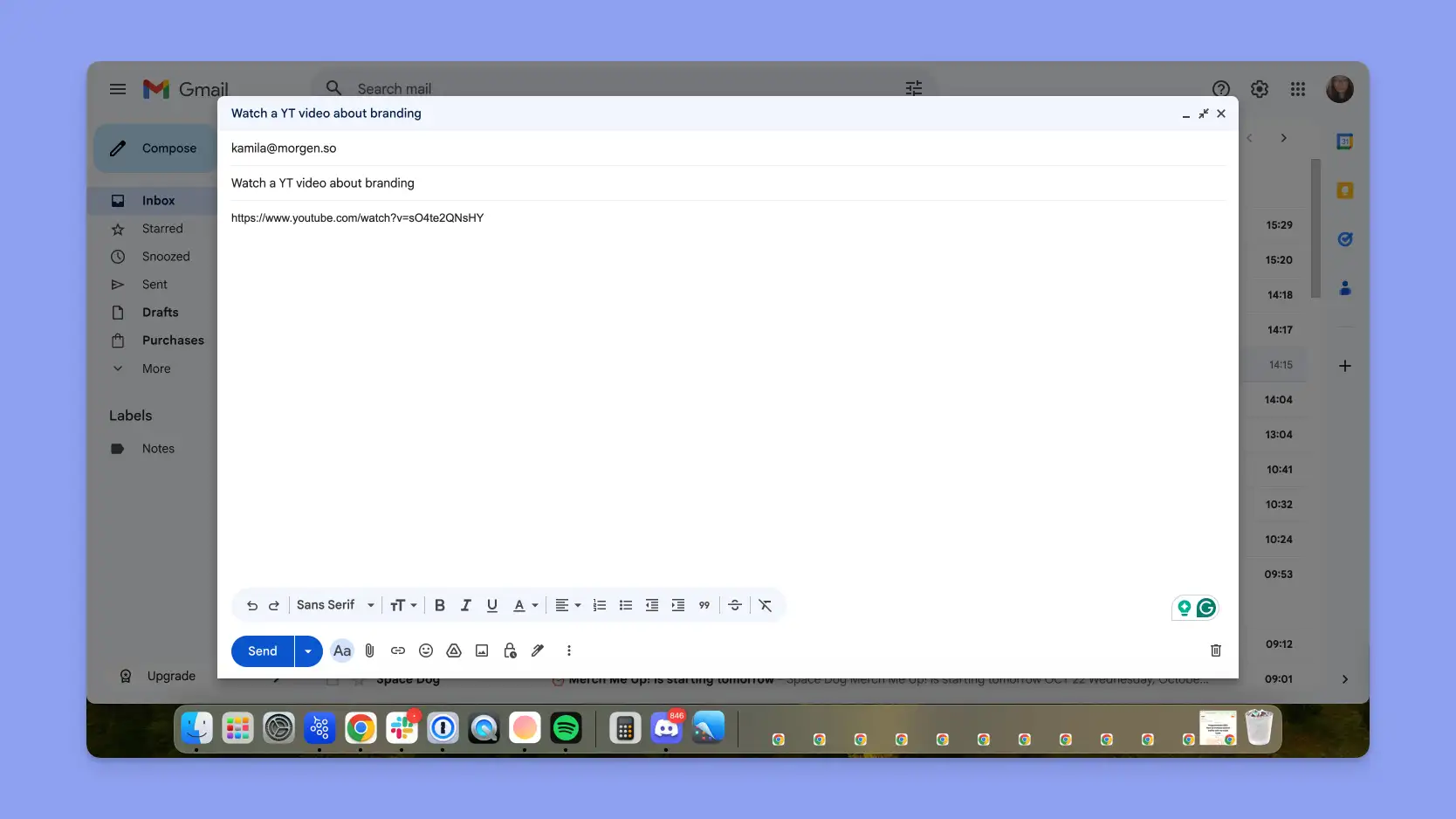
Task: Undo last edit in compose toolbar
Action: coord(252,605)
